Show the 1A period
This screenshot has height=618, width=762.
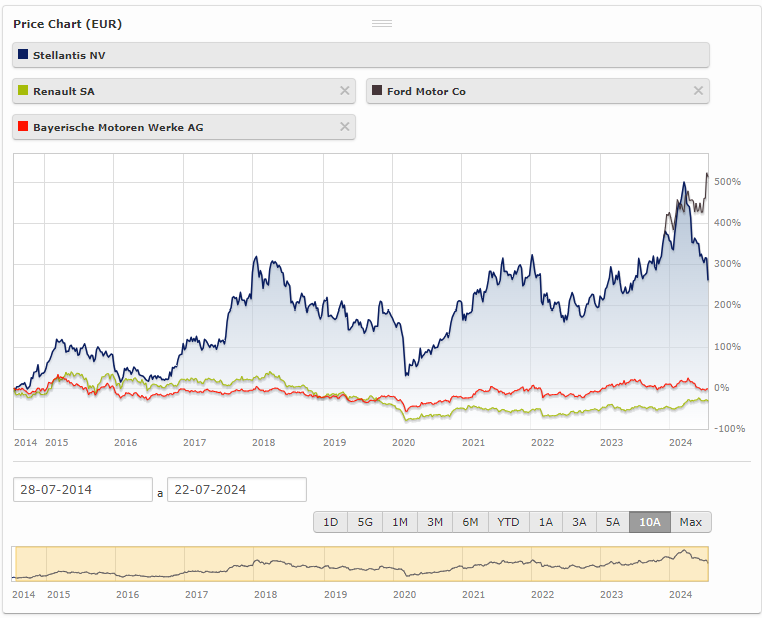click(x=546, y=522)
